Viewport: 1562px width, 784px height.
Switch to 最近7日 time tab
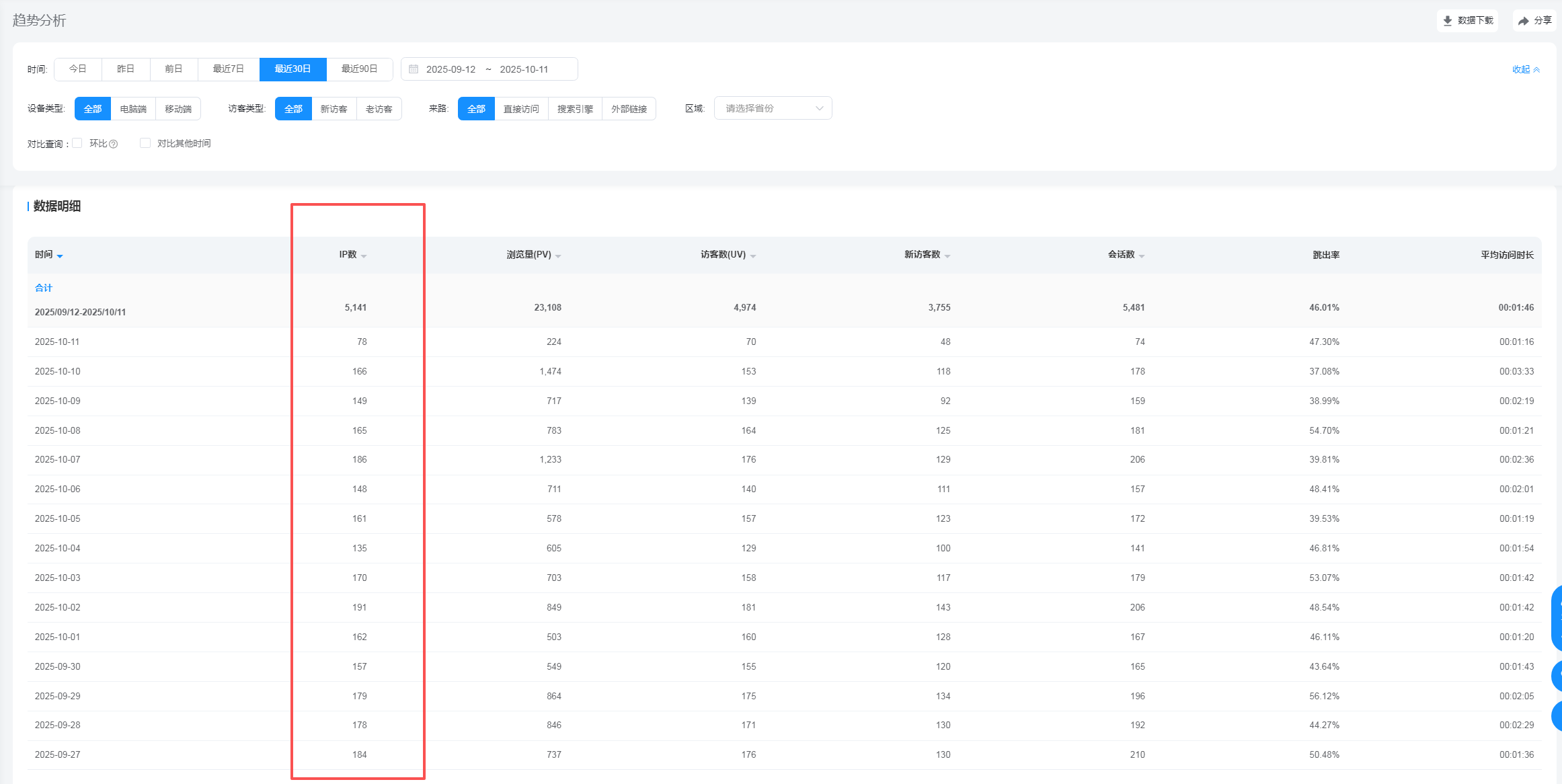(228, 69)
